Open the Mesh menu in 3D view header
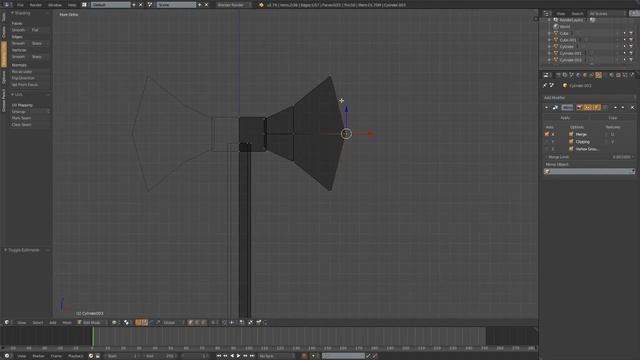Image resolution: width=640 pixels, height=360 pixels. 67,322
